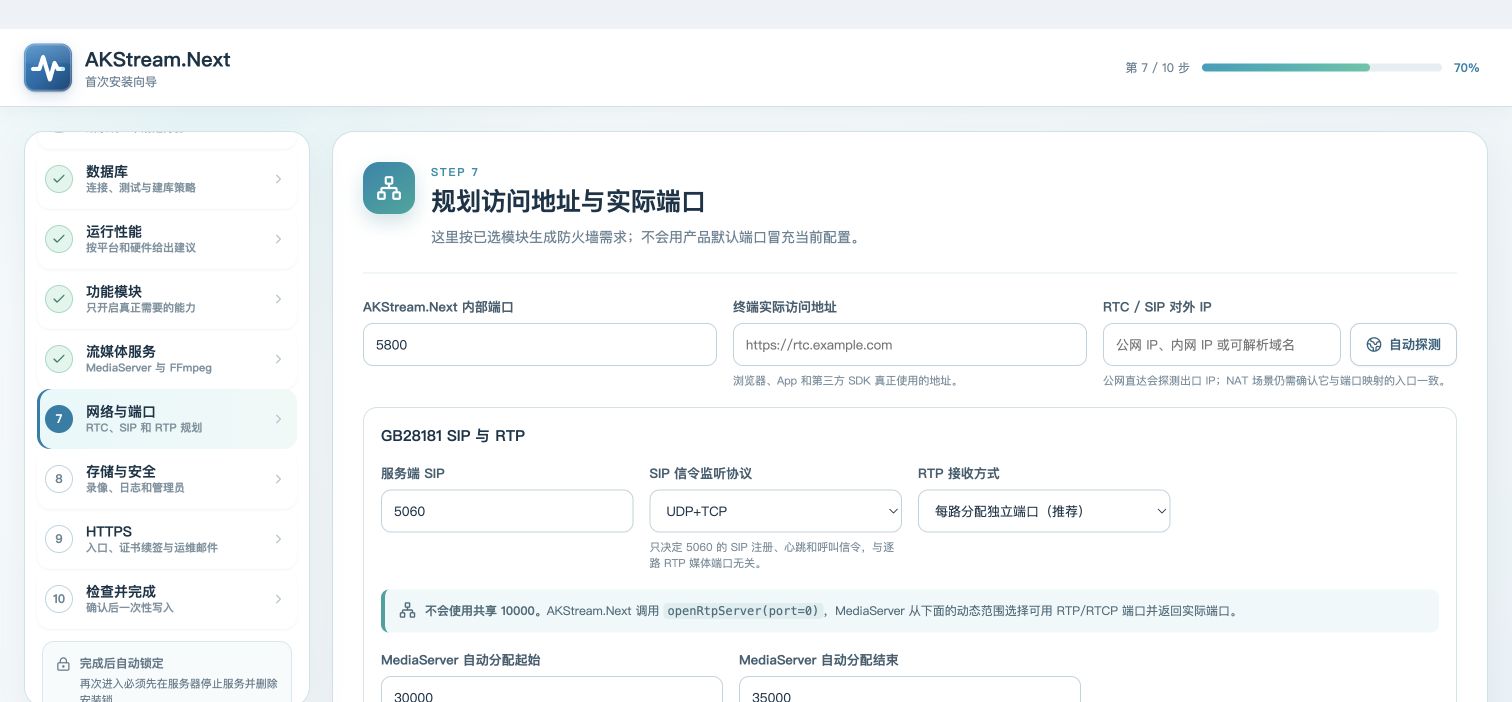
Task: Expand the HTTPS step chevron
Action: pos(278,539)
